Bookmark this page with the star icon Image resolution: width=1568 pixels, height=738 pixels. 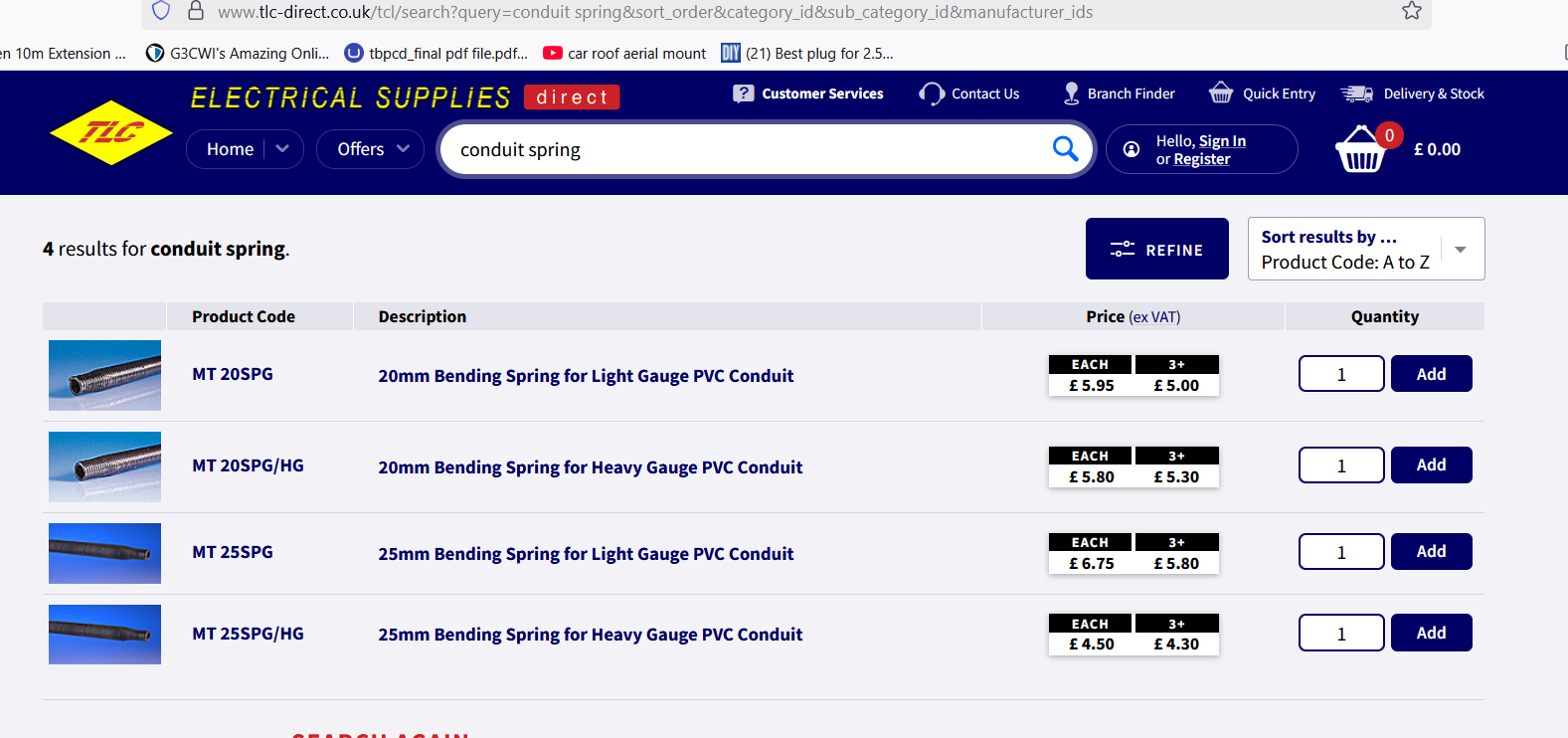tap(1411, 11)
